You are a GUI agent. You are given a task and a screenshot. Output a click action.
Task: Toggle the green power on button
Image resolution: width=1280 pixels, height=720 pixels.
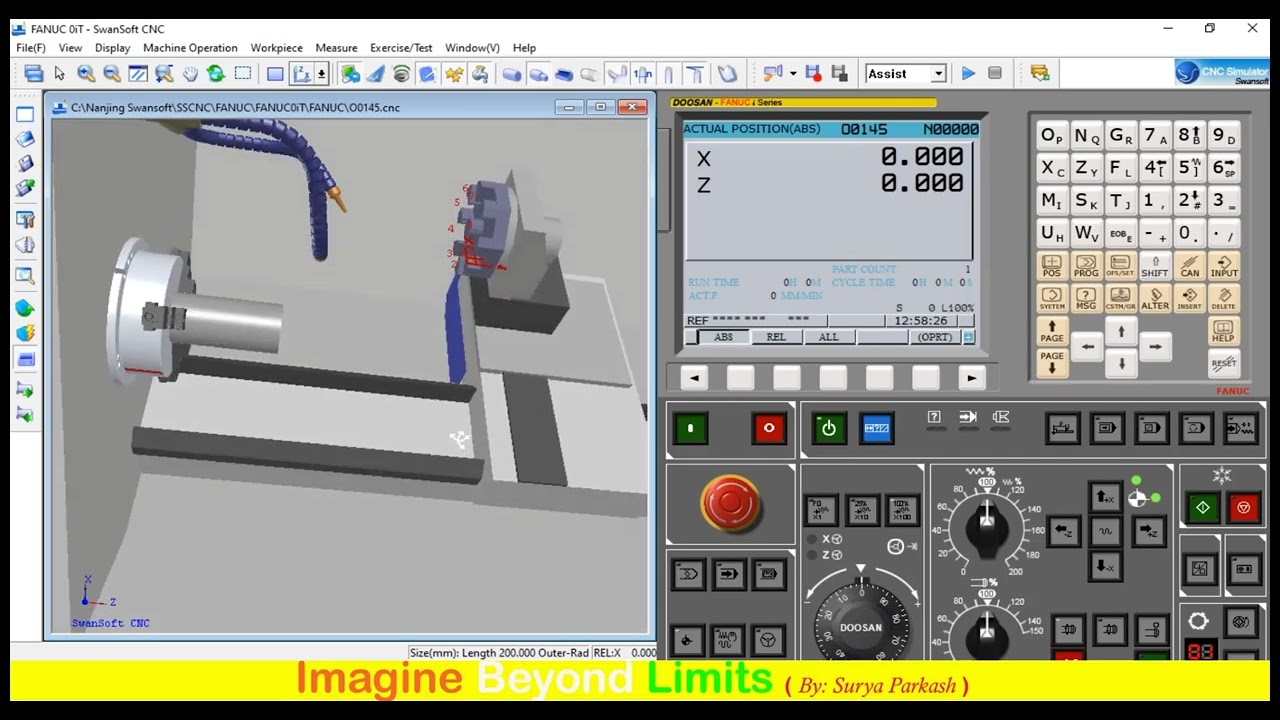pos(690,428)
